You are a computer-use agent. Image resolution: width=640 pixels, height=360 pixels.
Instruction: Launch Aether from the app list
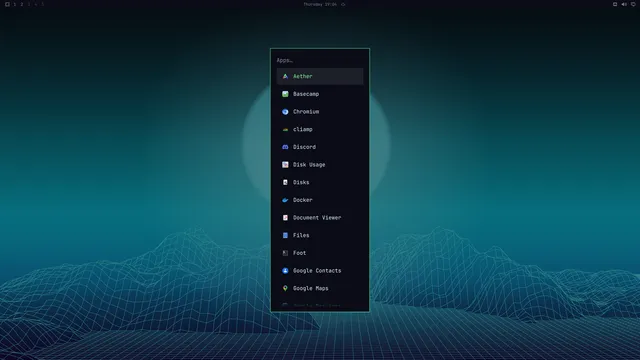pos(320,76)
